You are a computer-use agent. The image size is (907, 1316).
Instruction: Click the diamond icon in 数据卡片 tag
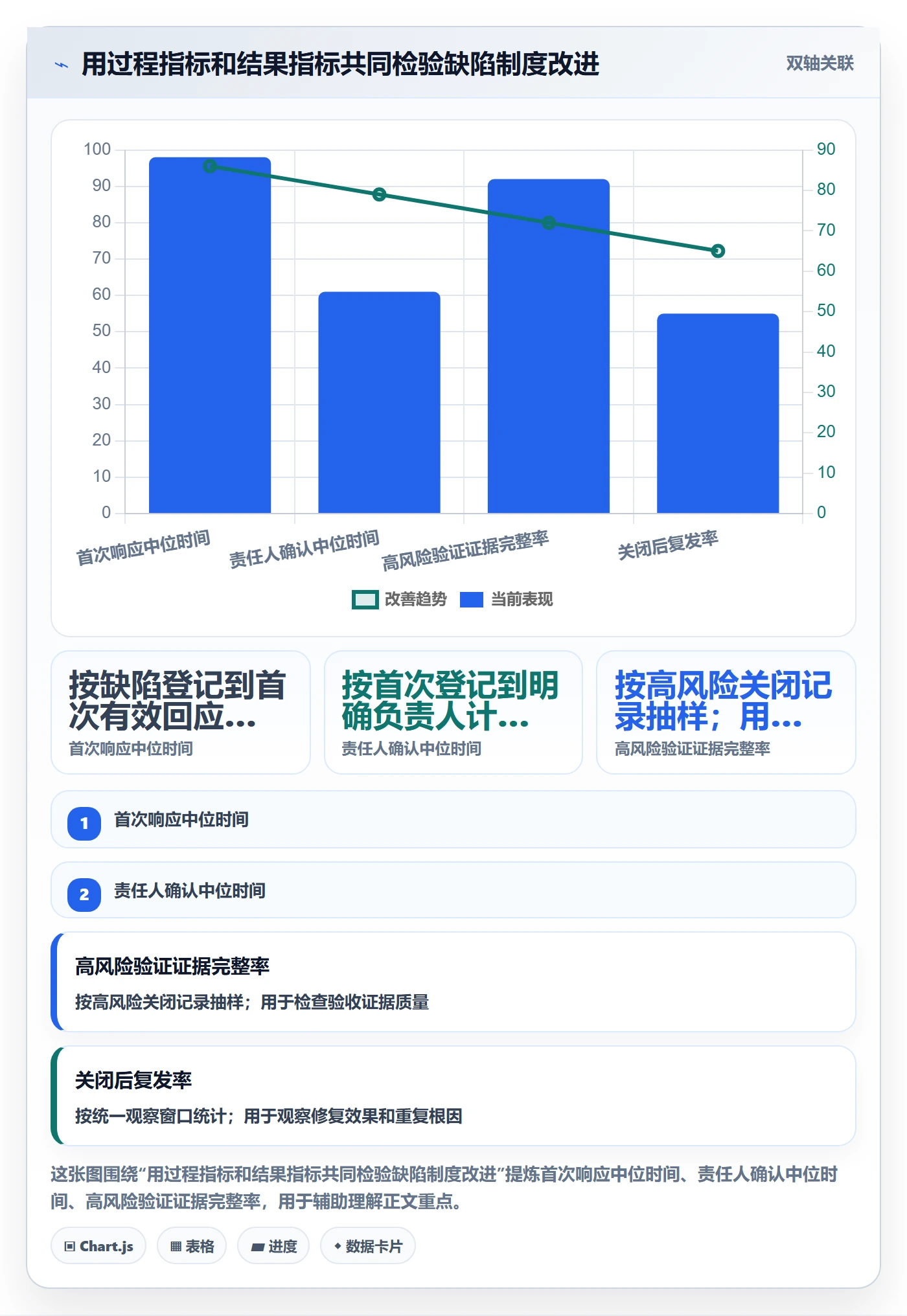pyautogui.click(x=338, y=1246)
